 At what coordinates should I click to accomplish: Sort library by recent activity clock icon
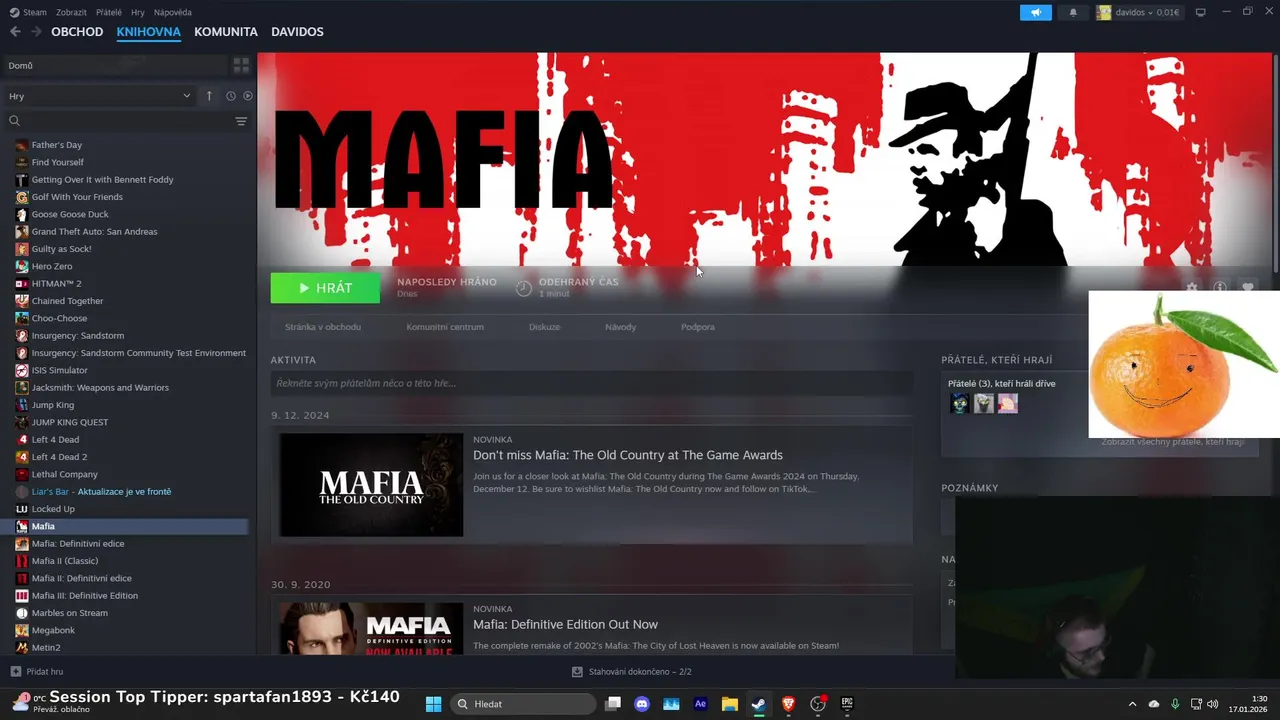coord(230,96)
